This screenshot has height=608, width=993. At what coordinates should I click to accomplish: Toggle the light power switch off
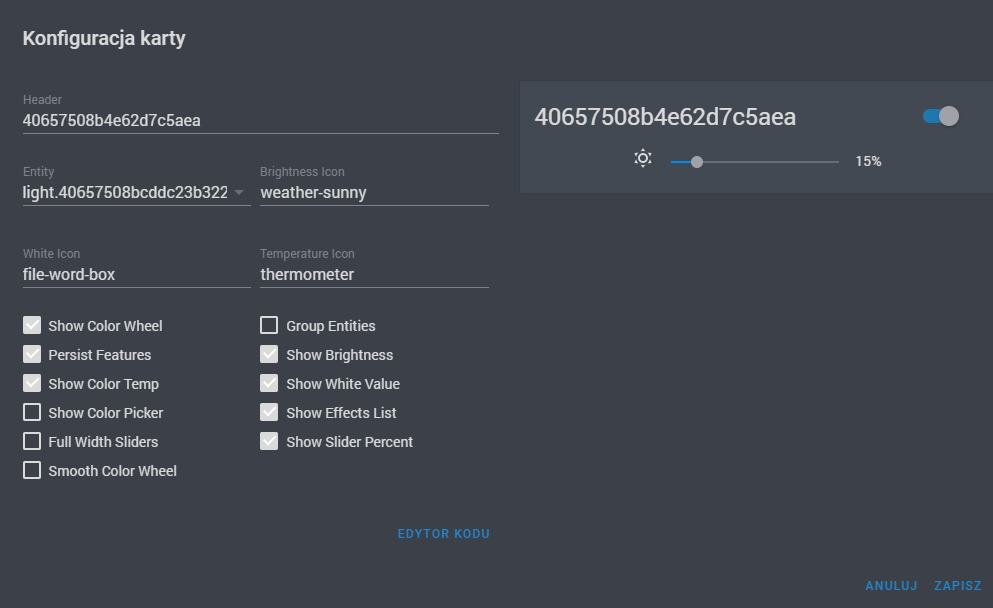pos(941,116)
